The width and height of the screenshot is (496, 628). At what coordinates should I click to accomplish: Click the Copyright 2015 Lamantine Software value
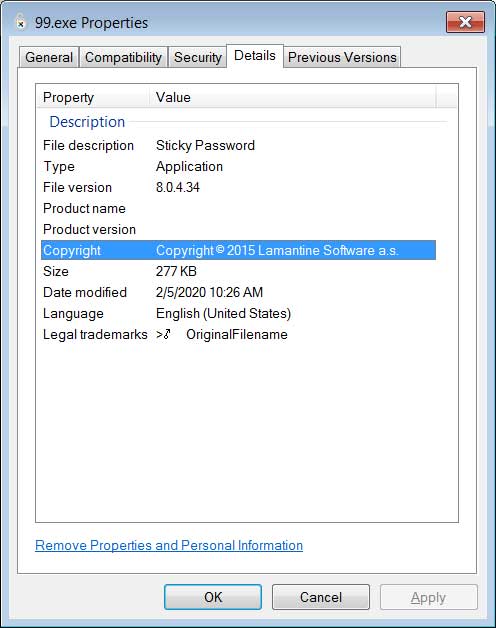coord(277,250)
